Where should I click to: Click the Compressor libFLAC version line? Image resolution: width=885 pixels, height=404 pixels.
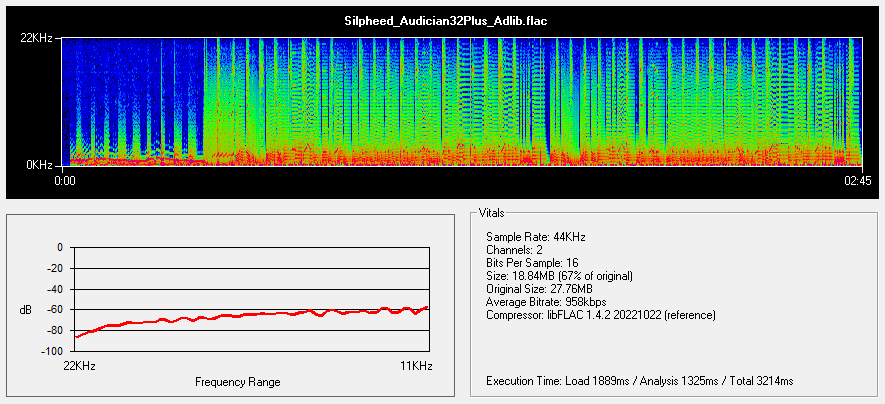click(601, 314)
